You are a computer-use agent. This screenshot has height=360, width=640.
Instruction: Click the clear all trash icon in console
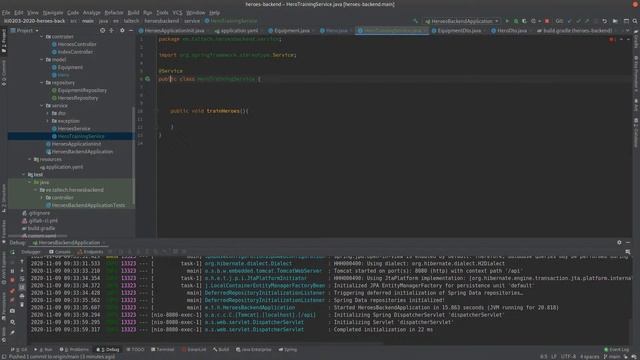point(22,305)
